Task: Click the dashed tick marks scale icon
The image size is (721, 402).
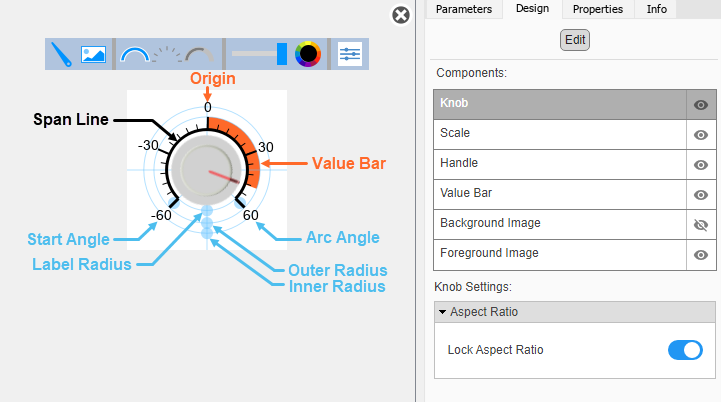Action: 168,54
